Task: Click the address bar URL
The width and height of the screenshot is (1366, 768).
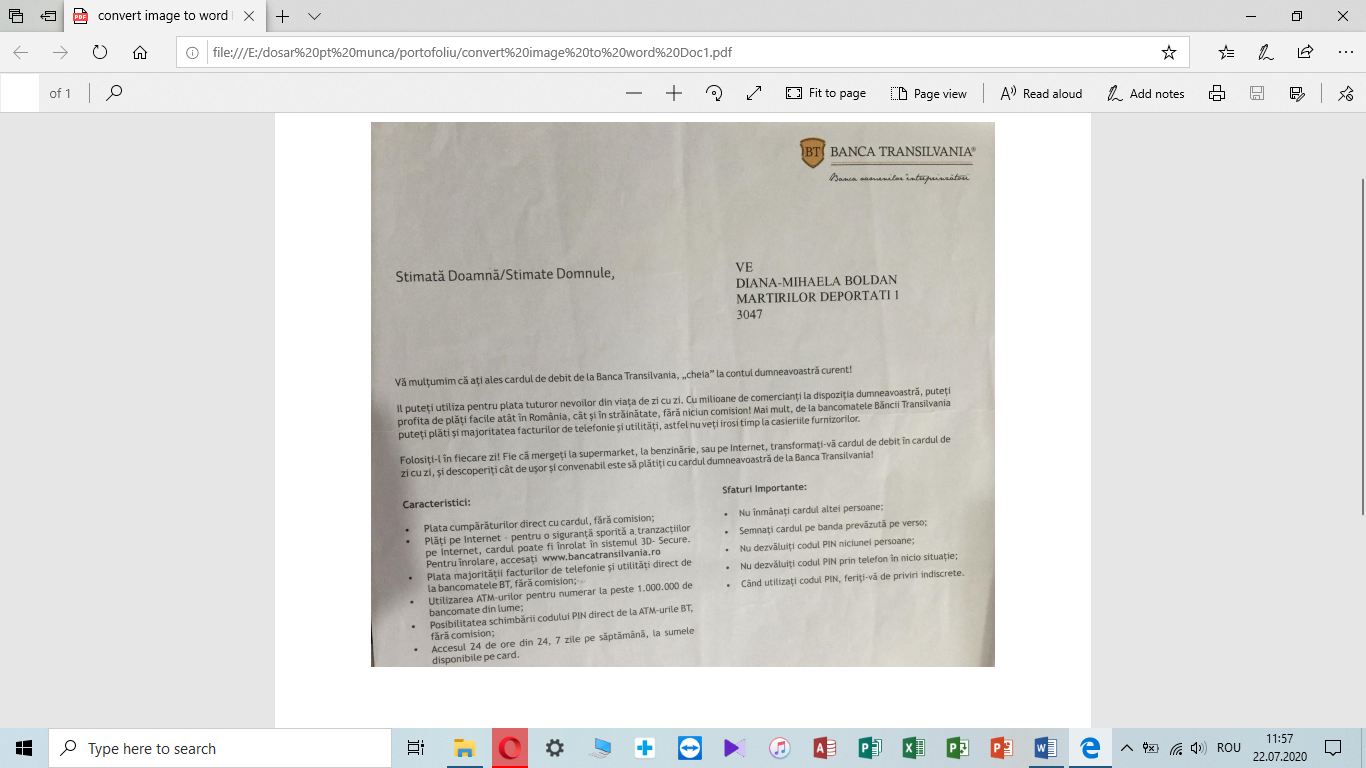Action: pos(472,52)
